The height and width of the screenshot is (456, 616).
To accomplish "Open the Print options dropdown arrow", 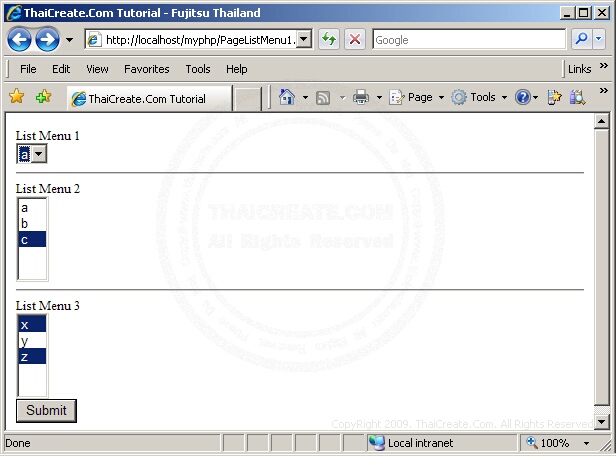I will click(x=379, y=97).
